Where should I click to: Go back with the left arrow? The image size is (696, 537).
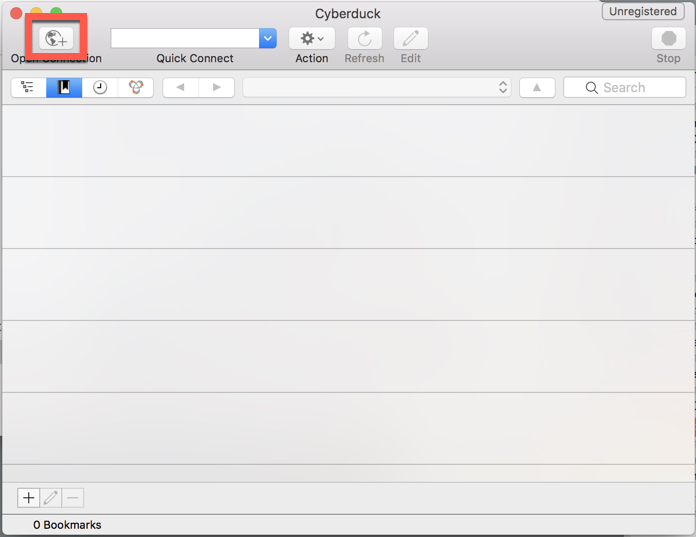(181, 87)
